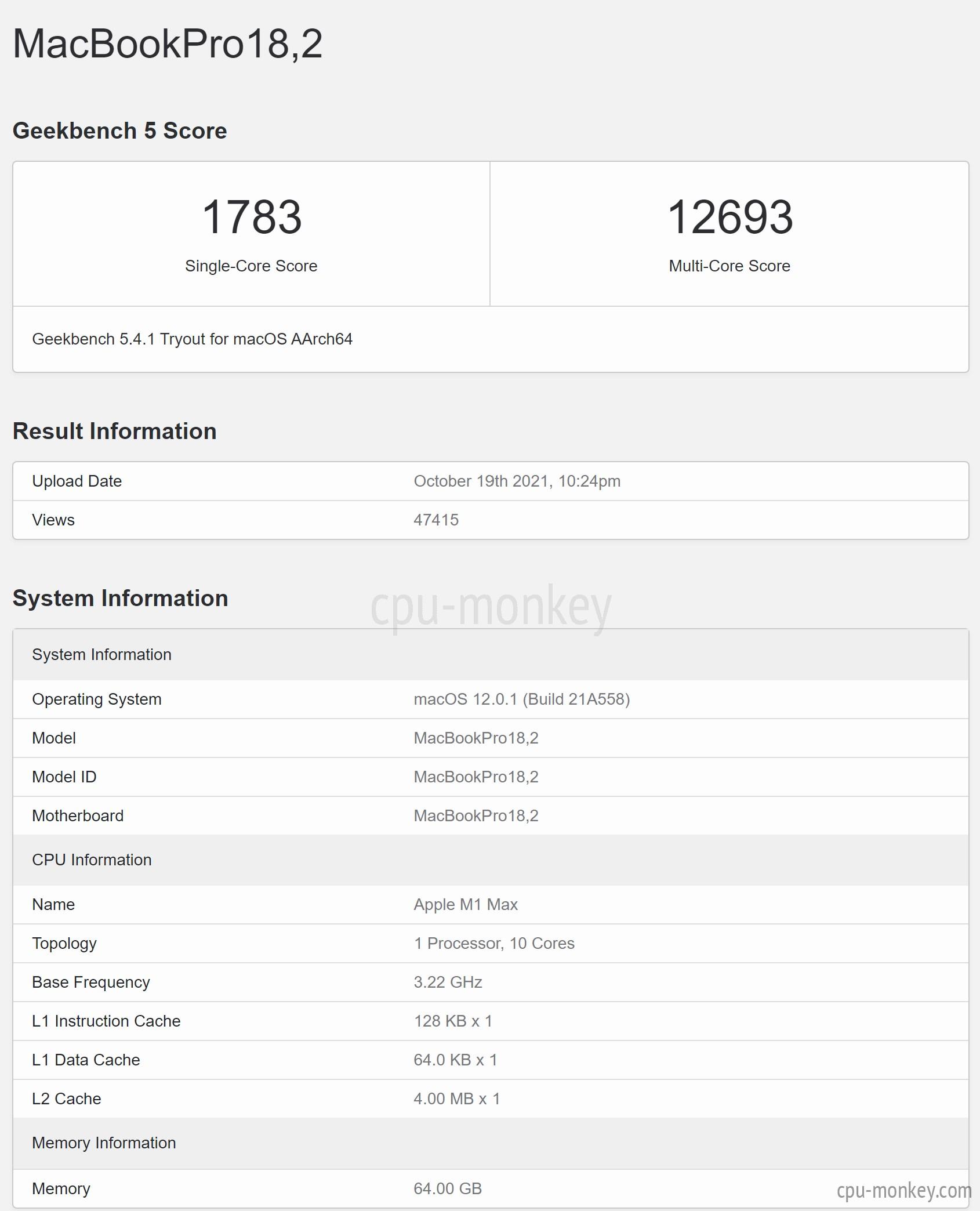Click the Memory row label
The width and height of the screenshot is (980, 1211).
[x=61, y=1188]
